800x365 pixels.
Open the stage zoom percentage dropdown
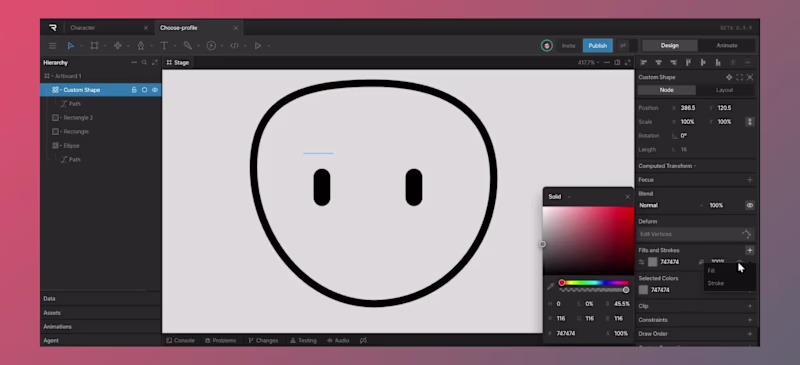click(588, 62)
